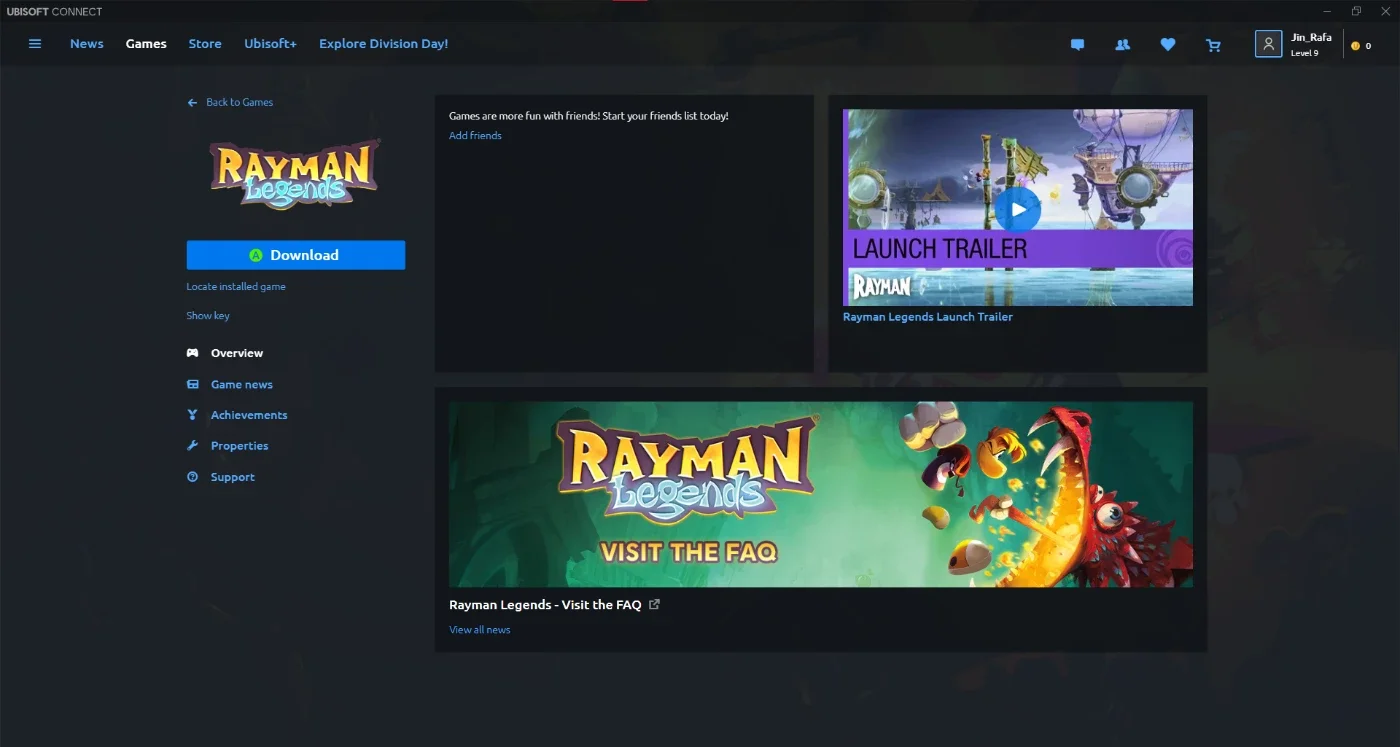Image resolution: width=1400 pixels, height=747 pixels.
Task: Click the external link icon beside FAQ title
Action: 654,604
